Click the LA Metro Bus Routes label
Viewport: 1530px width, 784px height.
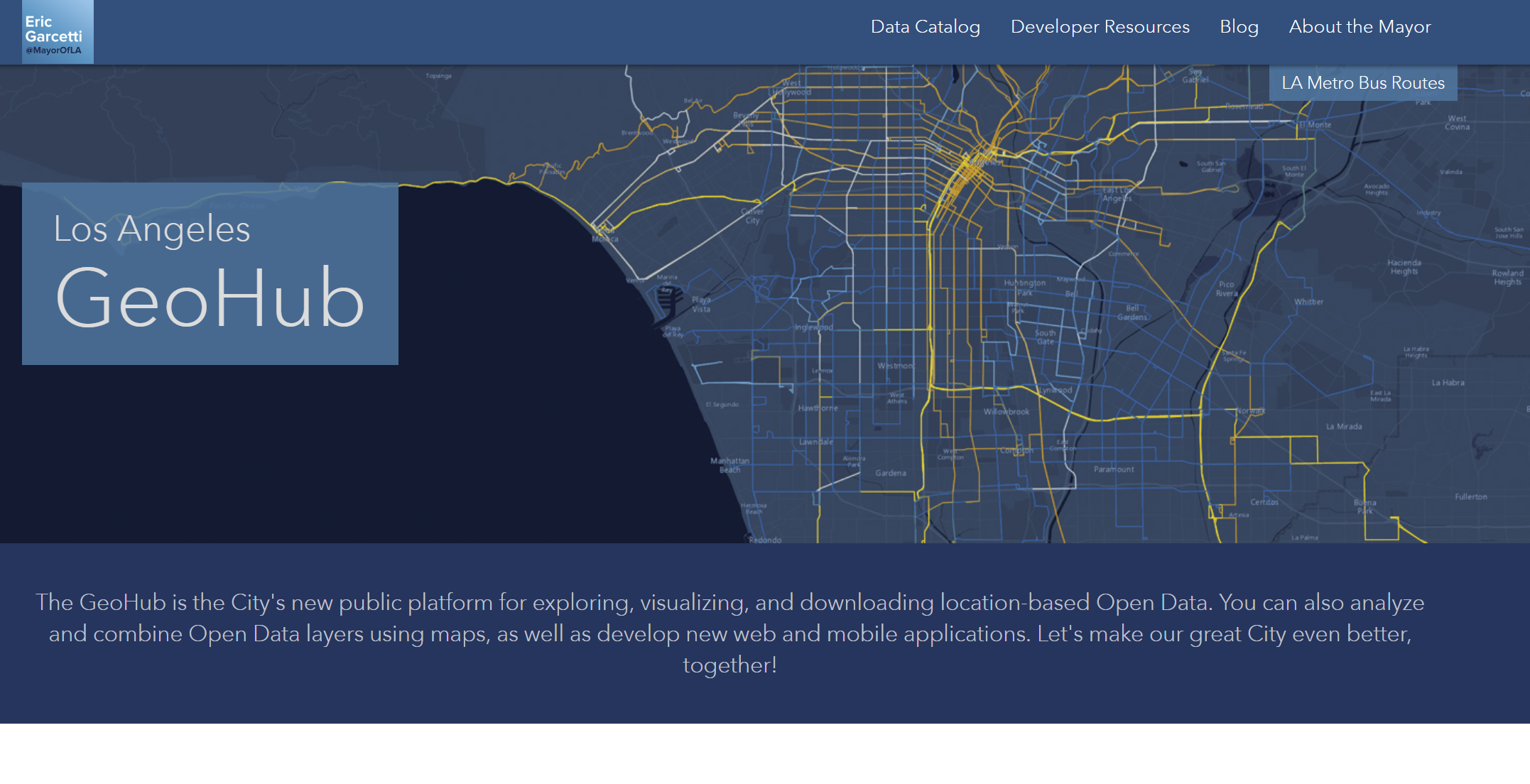click(1362, 83)
